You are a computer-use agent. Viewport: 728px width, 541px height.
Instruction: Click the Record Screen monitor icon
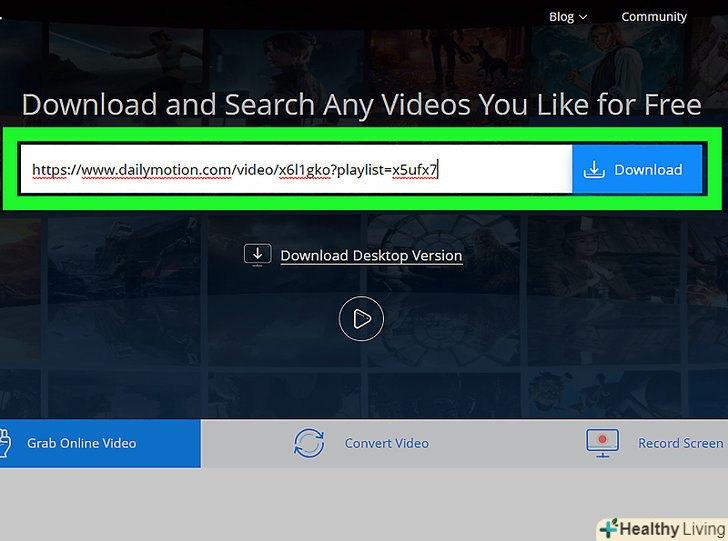coord(602,443)
